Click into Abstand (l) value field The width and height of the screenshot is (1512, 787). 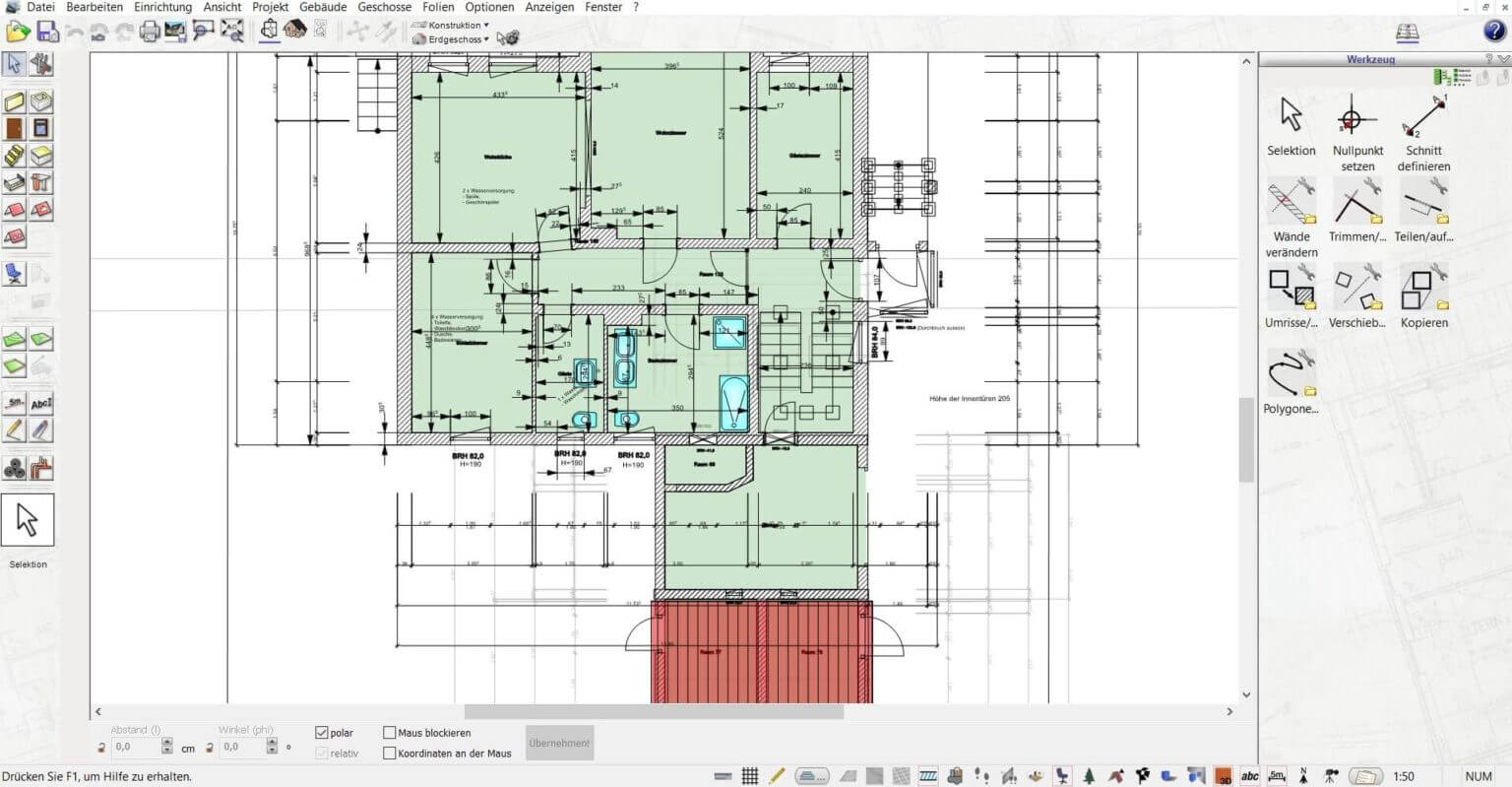click(135, 748)
